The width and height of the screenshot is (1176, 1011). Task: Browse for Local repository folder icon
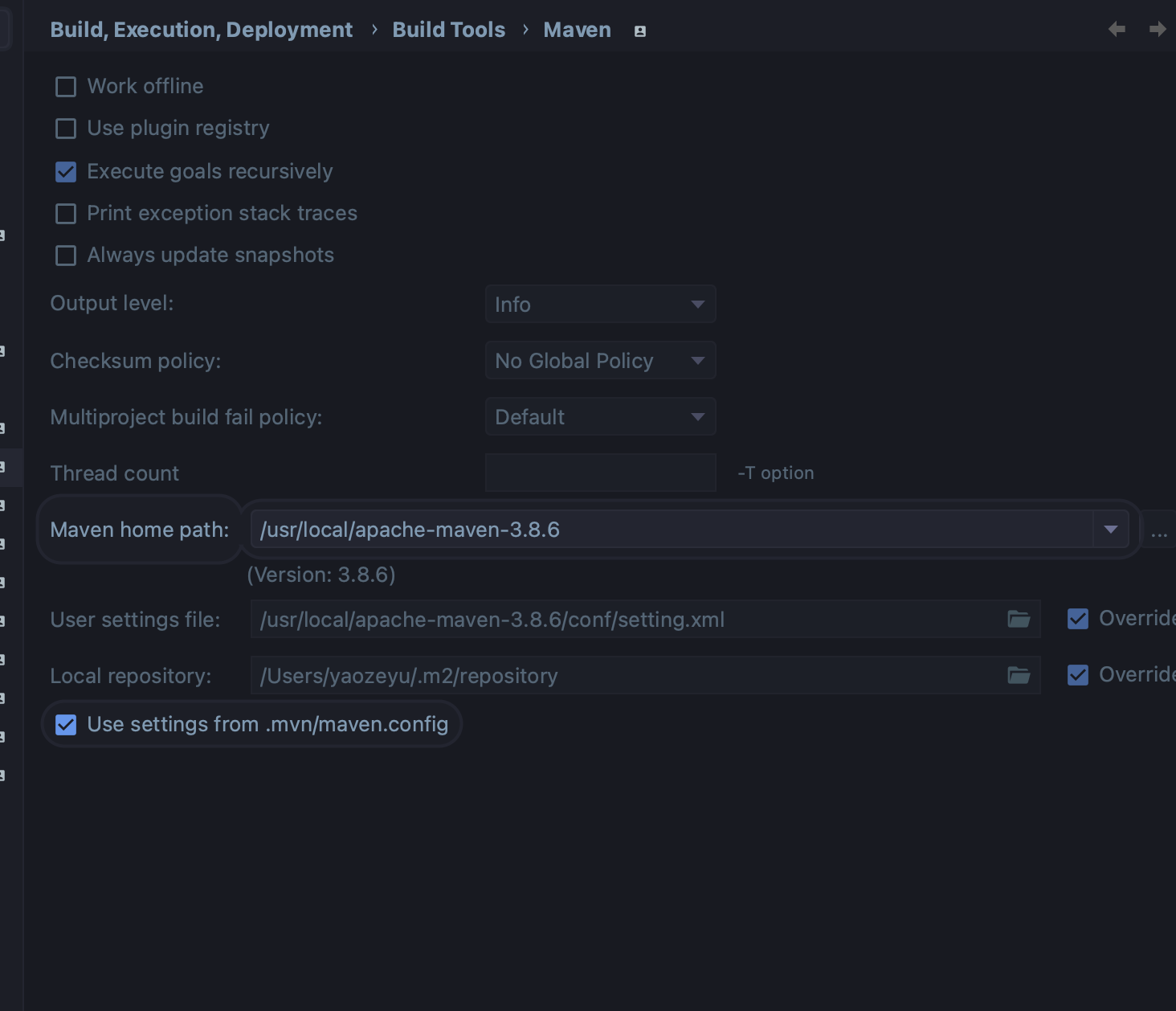(1019, 675)
